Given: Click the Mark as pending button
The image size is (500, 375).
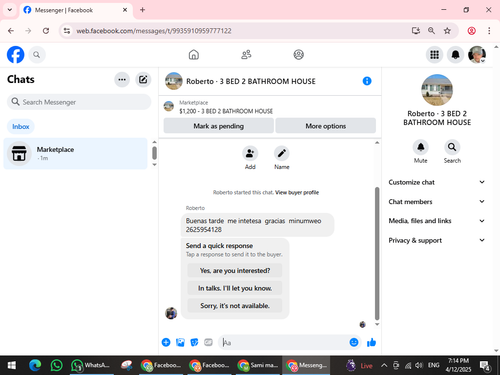Looking at the screenshot, I should (219, 126).
